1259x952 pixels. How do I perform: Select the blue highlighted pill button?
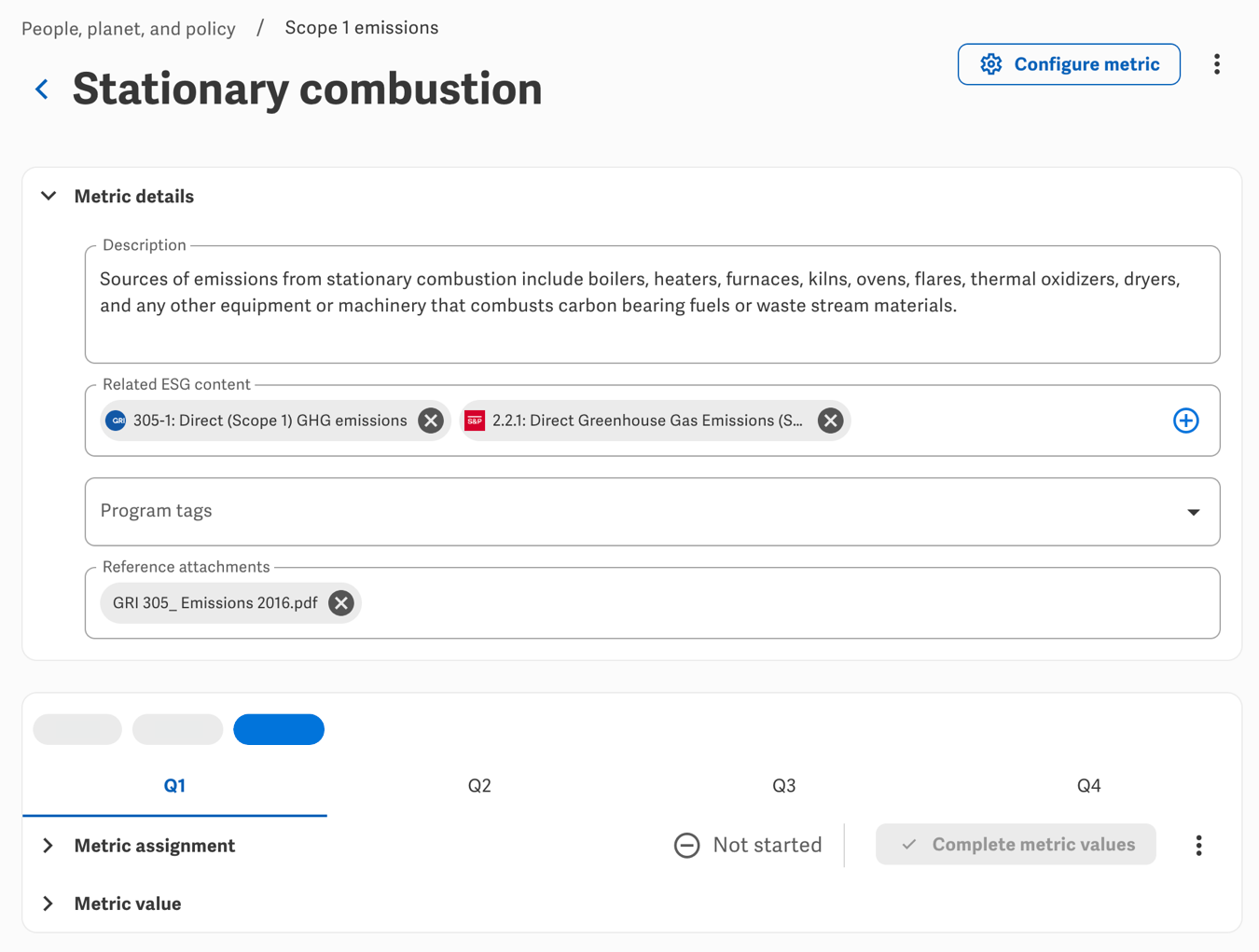coord(279,729)
